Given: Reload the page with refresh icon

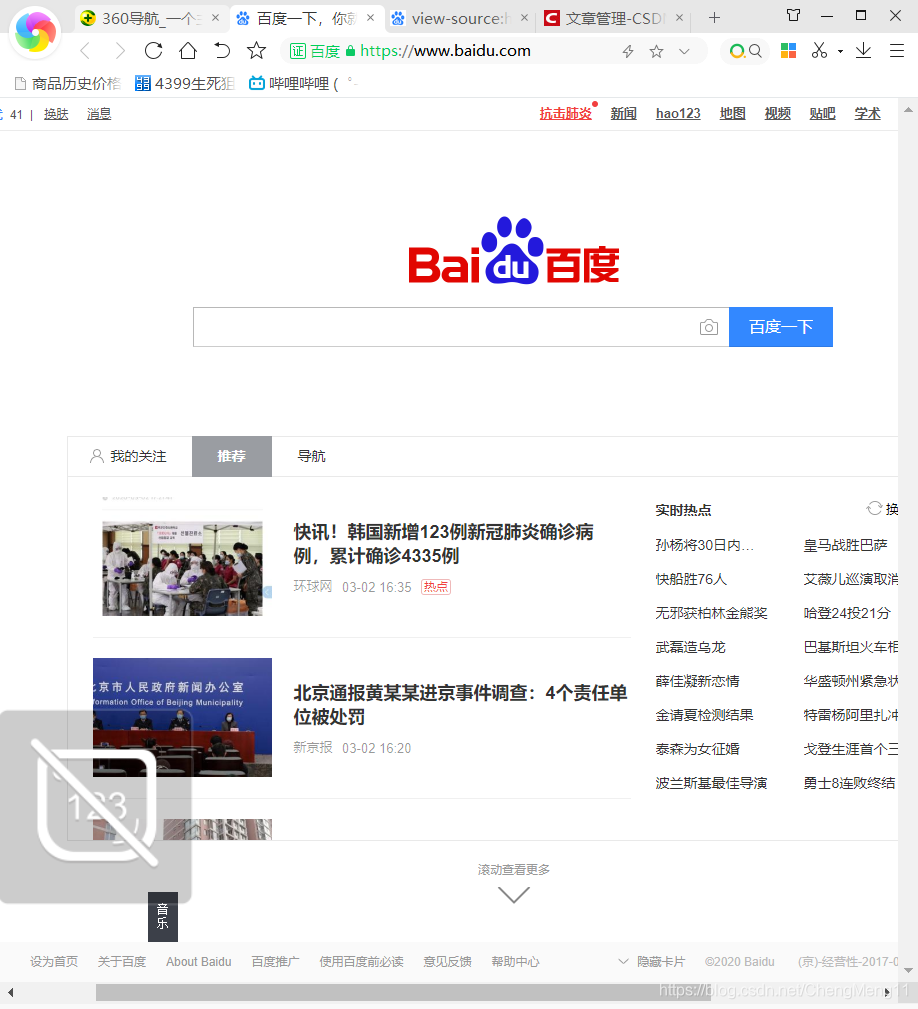Looking at the screenshot, I should [x=153, y=51].
